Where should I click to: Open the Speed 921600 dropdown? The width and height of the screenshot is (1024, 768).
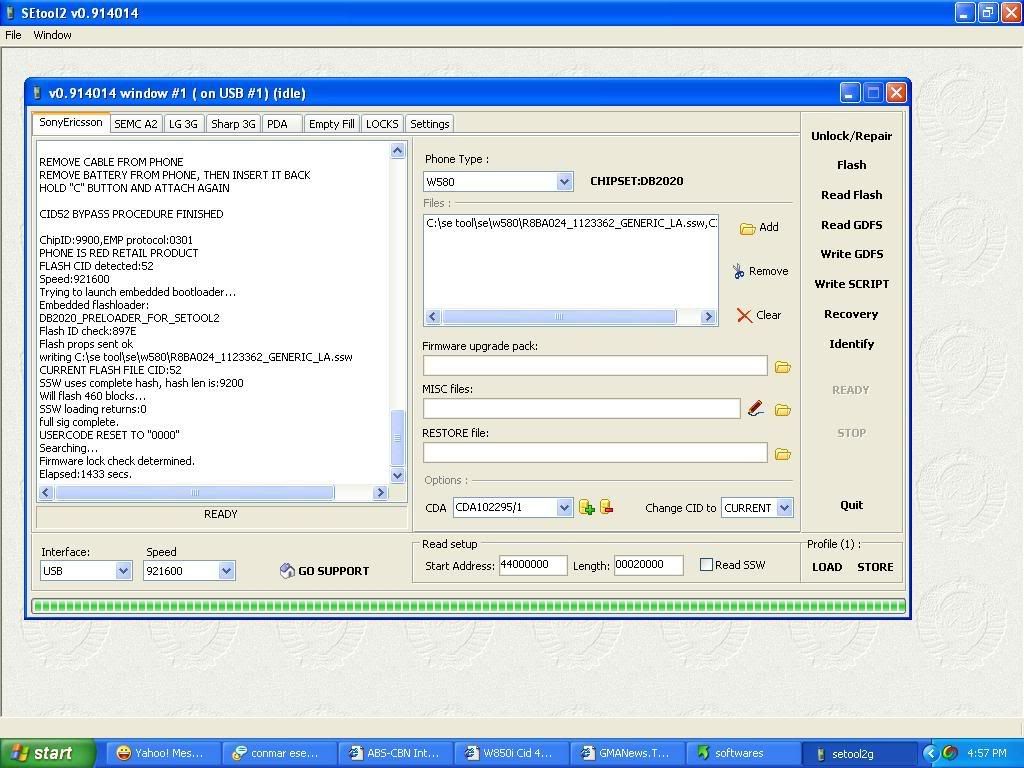[x=226, y=571]
